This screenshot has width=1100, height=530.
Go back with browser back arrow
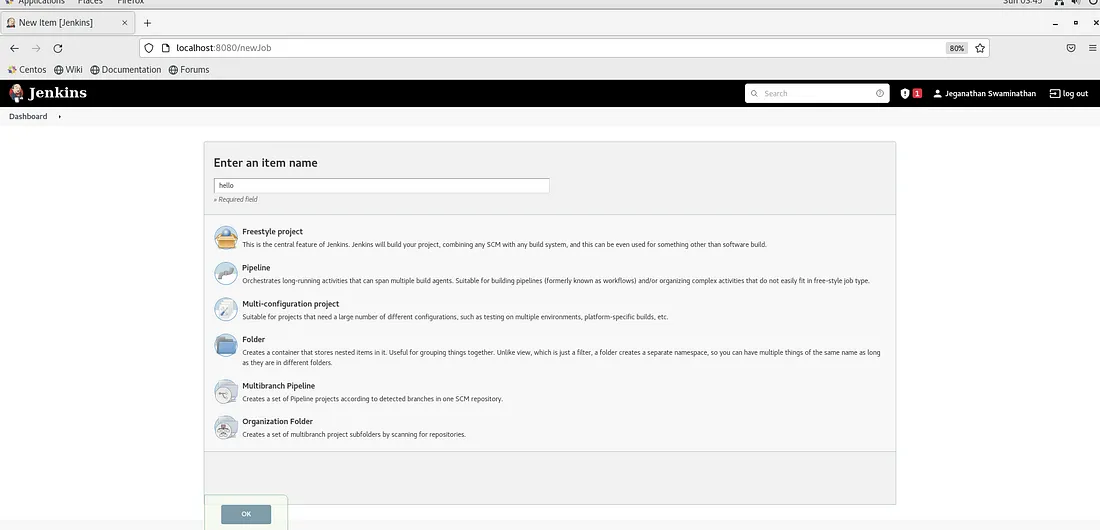pyautogui.click(x=15, y=48)
